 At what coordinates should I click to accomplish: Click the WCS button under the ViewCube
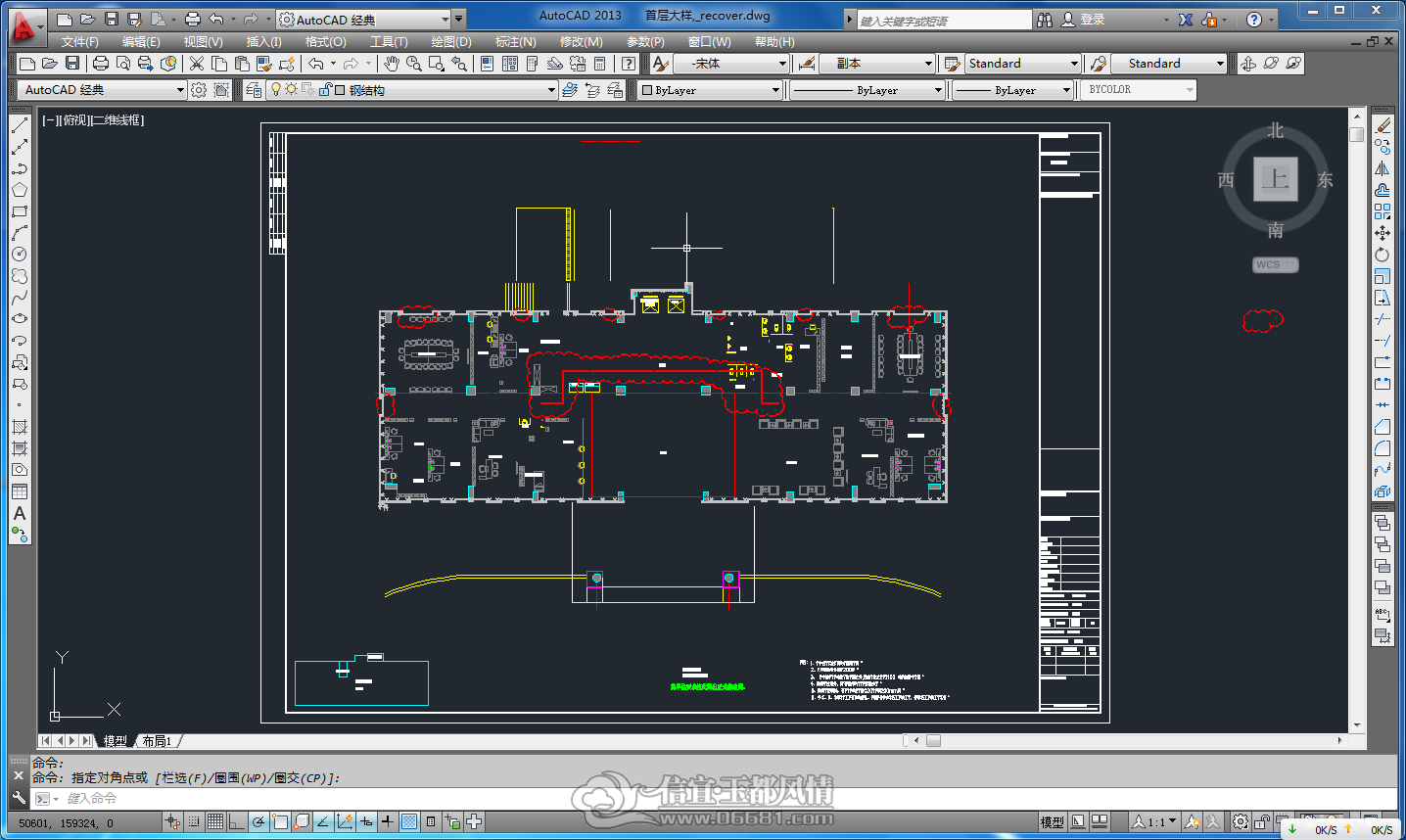tap(1276, 264)
